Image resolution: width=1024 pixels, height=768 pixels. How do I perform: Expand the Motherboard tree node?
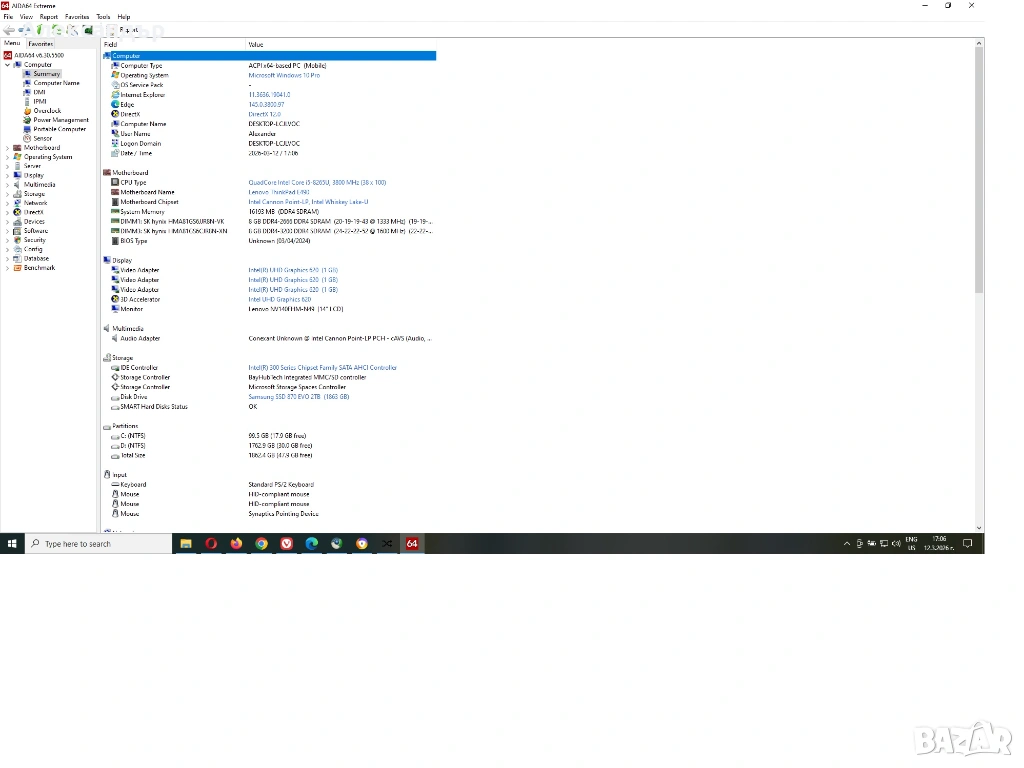pos(7,148)
